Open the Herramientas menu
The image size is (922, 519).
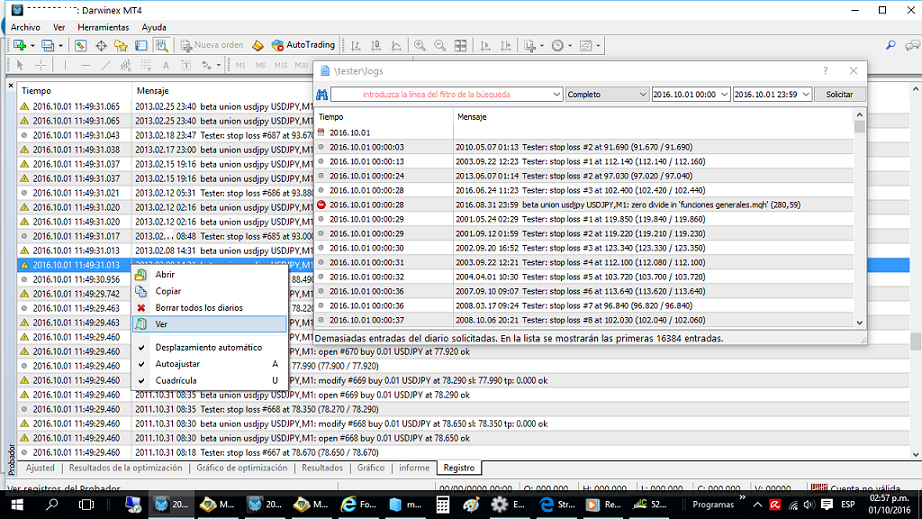(102, 27)
